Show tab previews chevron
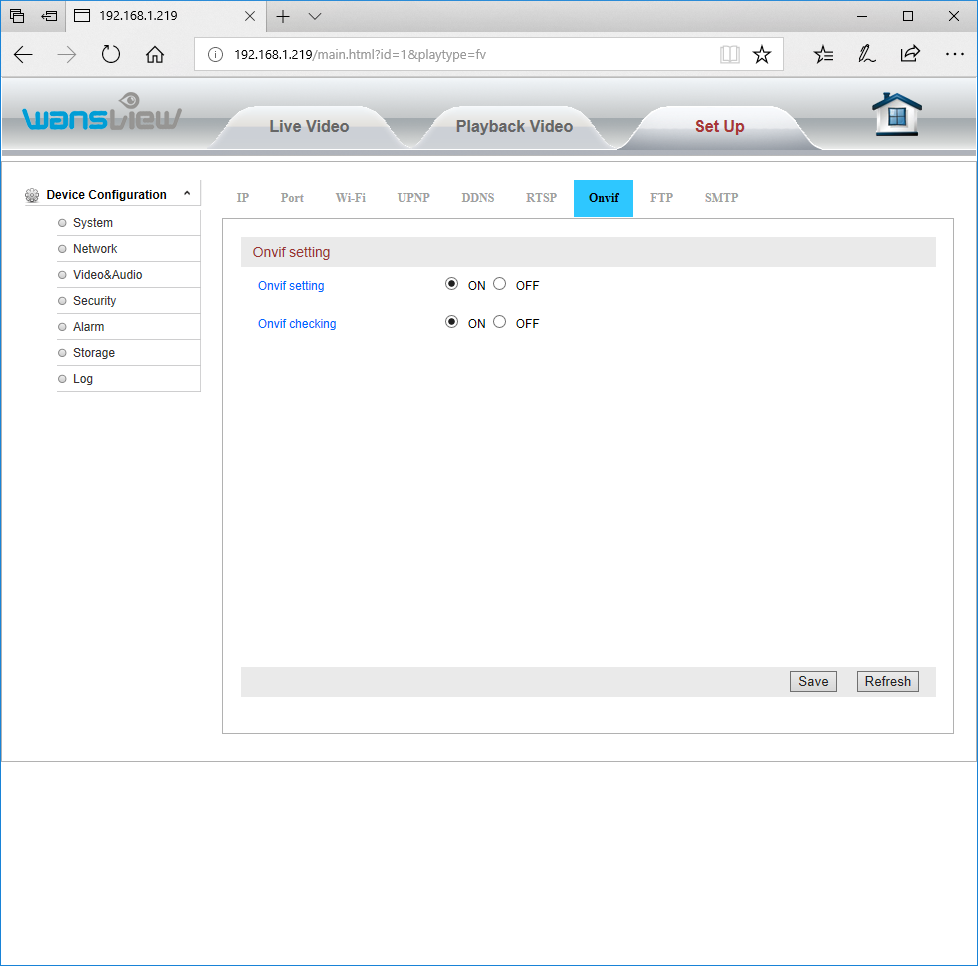The height and width of the screenshot is (966, 978). click(x=315, y=16)
